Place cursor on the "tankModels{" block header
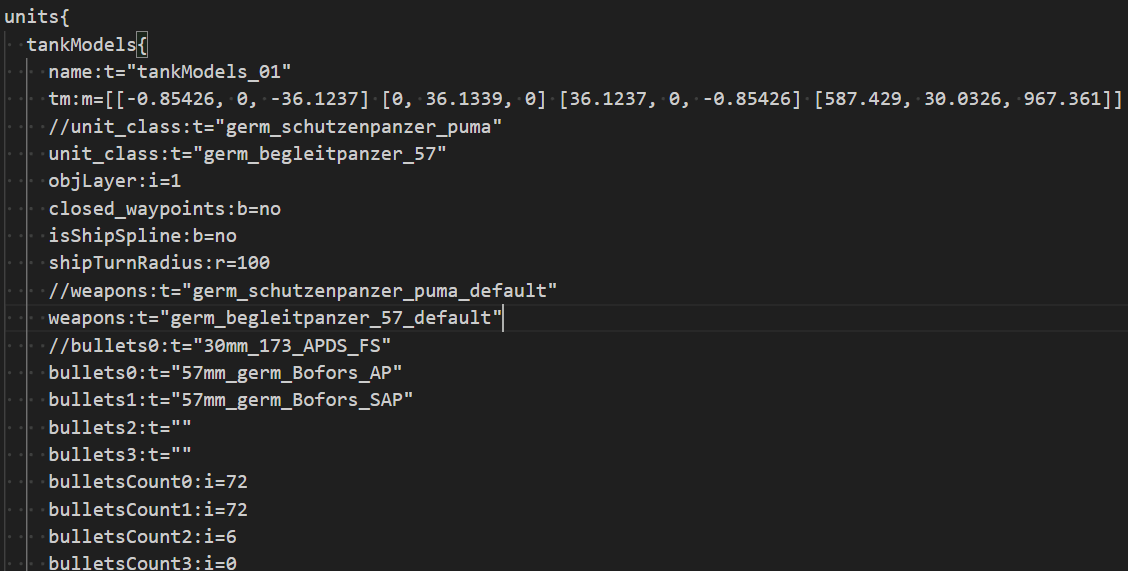This screenshot has width=1128, height=571. click(x=88, y=45)
